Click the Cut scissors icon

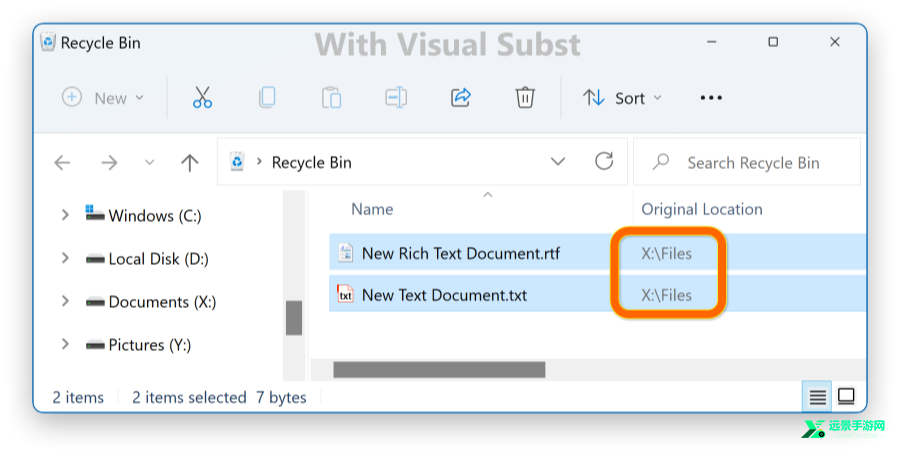(202, 98)
